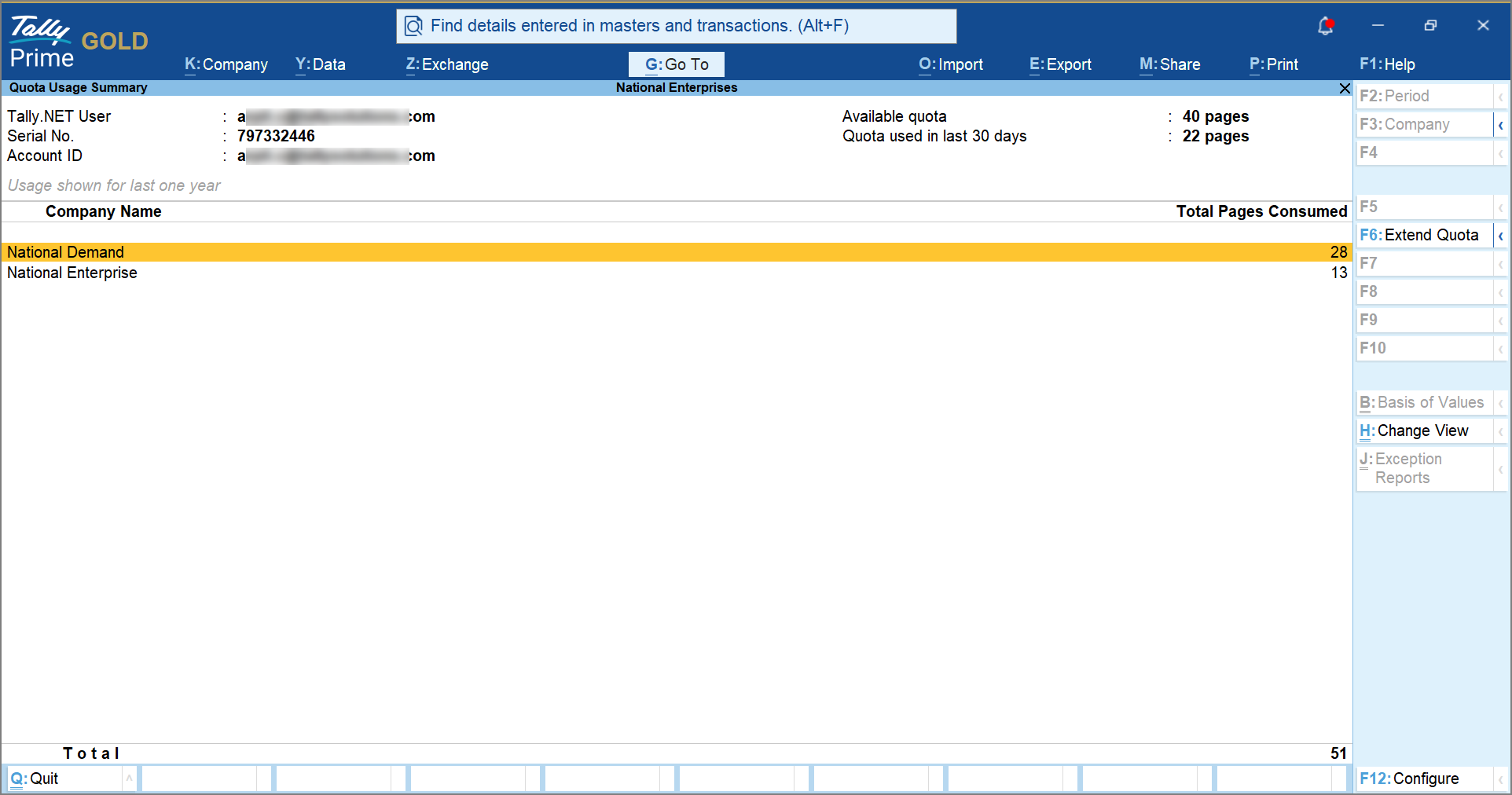Expand arrow beside F6: Extend Quota
This screenshot has height=795, width=1512.
coord(1500,236)
